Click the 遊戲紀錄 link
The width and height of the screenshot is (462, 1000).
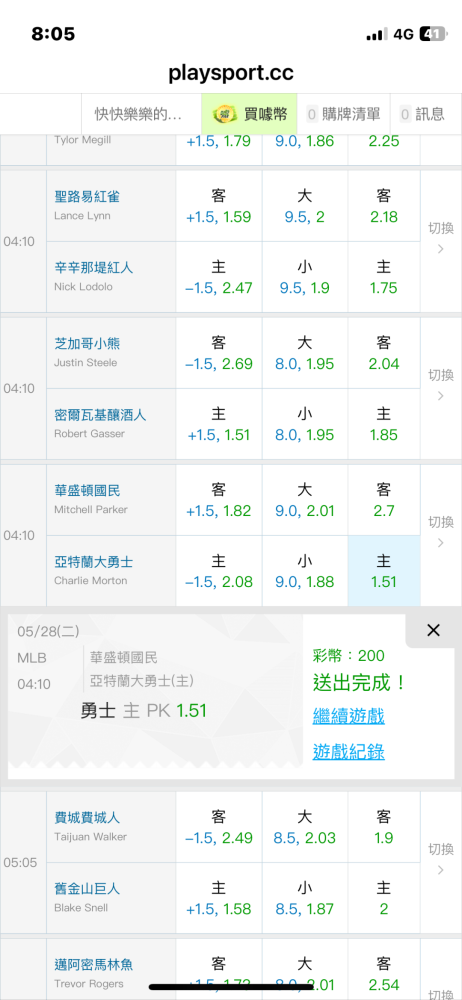348,752
